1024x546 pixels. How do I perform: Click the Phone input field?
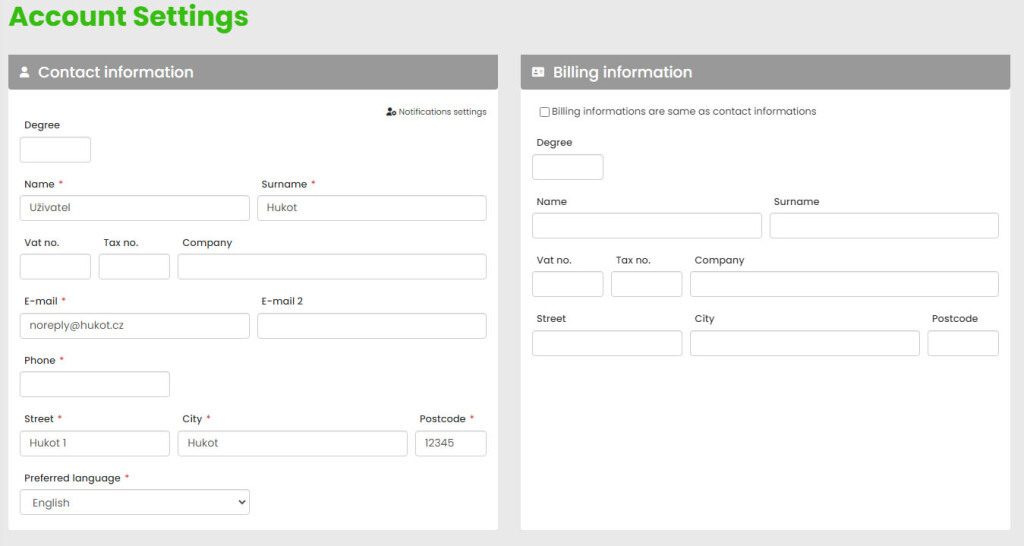click(94, 384)
